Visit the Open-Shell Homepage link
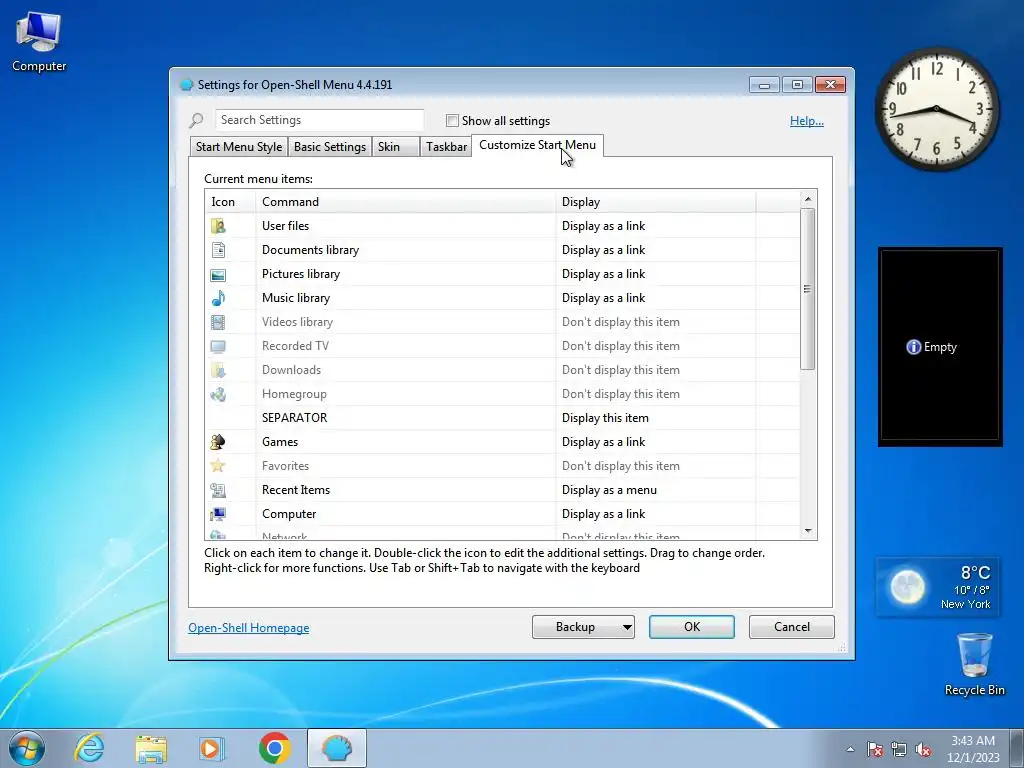1024x768 pixels. (249, 628)
